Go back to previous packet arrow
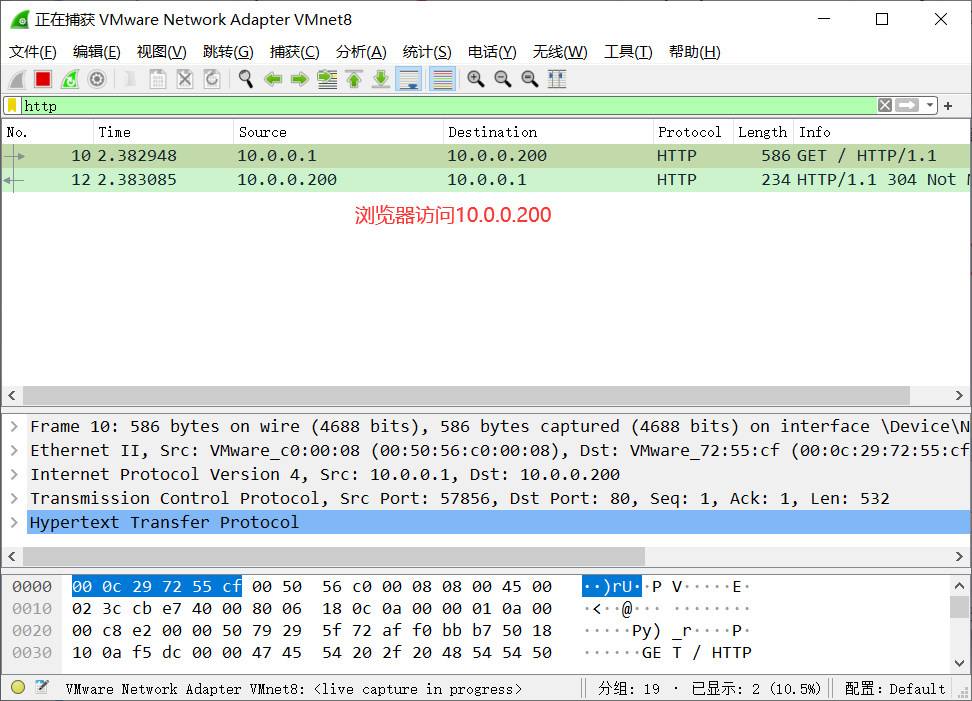 273,79
